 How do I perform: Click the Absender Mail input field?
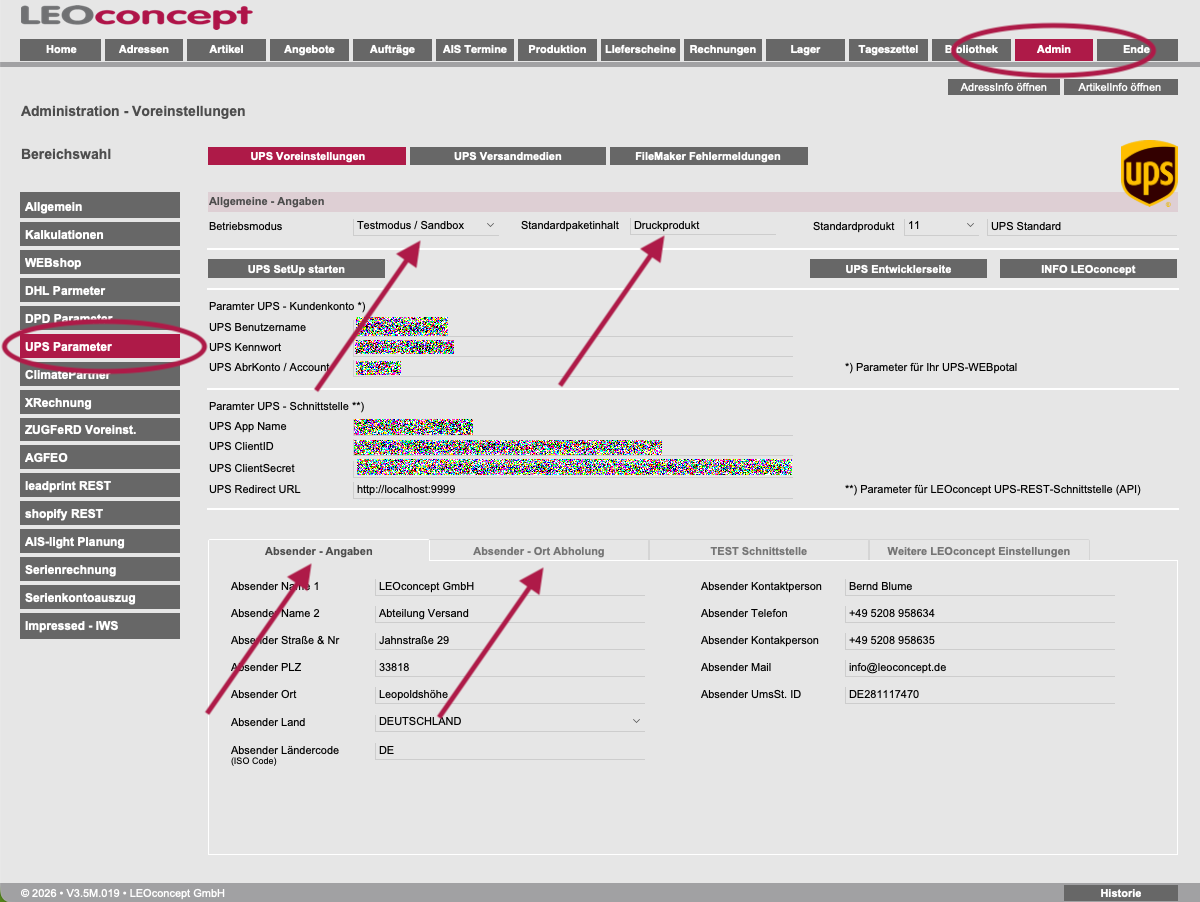point(979,667)
